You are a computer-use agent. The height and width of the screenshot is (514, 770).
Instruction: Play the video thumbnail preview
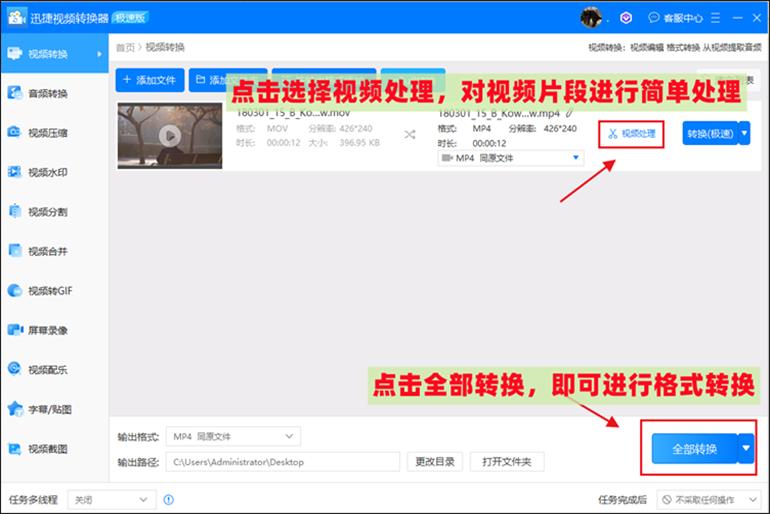pos(170,136)
